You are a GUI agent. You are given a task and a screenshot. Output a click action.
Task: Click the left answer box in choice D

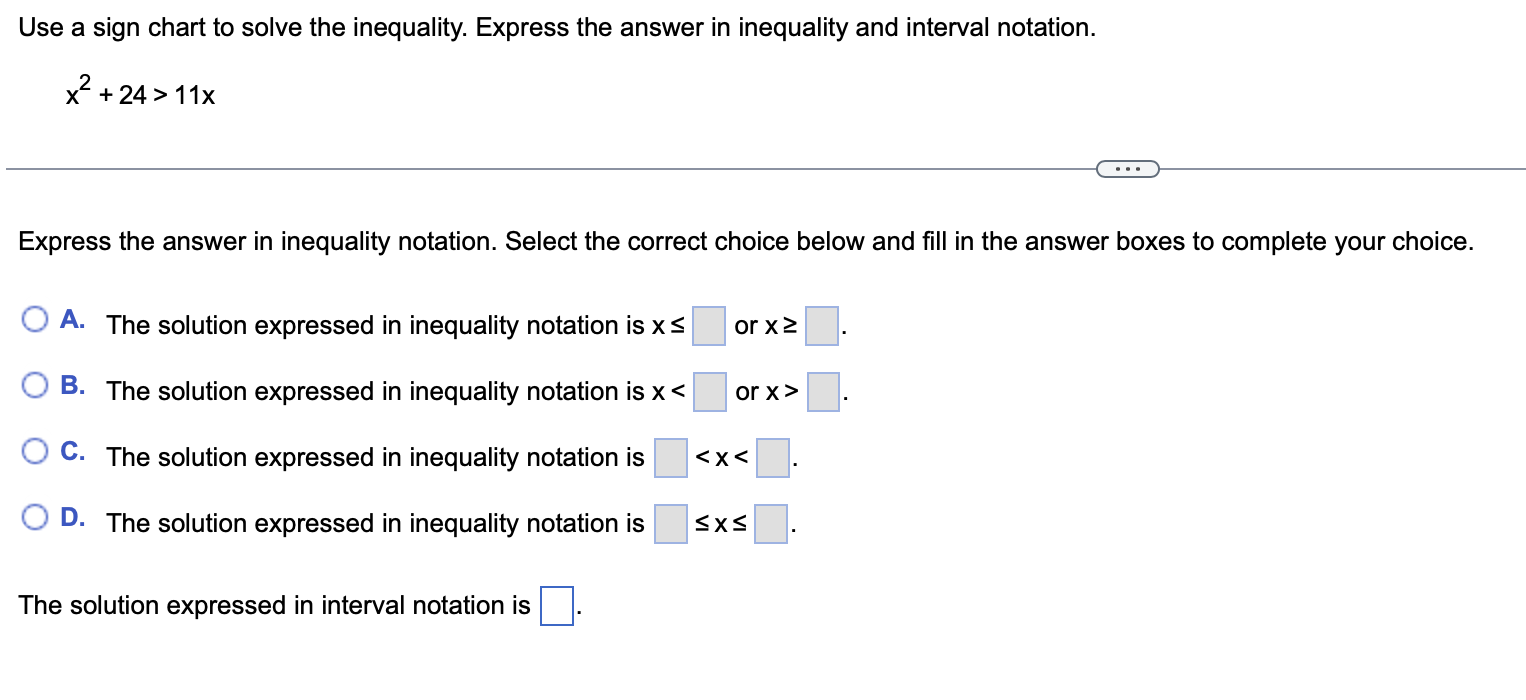click(671, 524)
